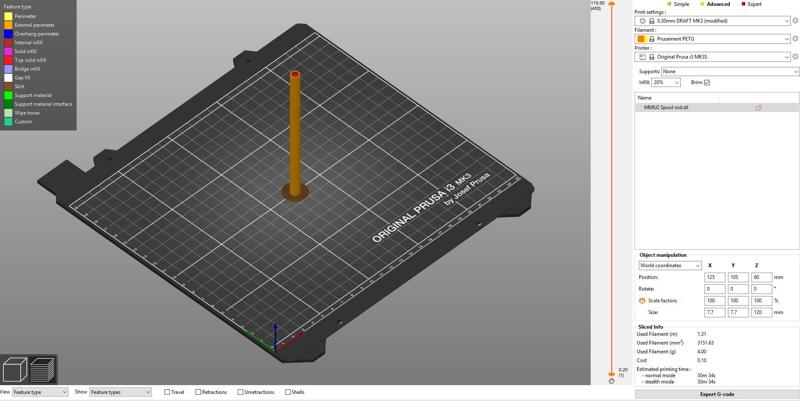
Task: Select Expert mode
Action: pyautogui.click(x=751, y=4)
